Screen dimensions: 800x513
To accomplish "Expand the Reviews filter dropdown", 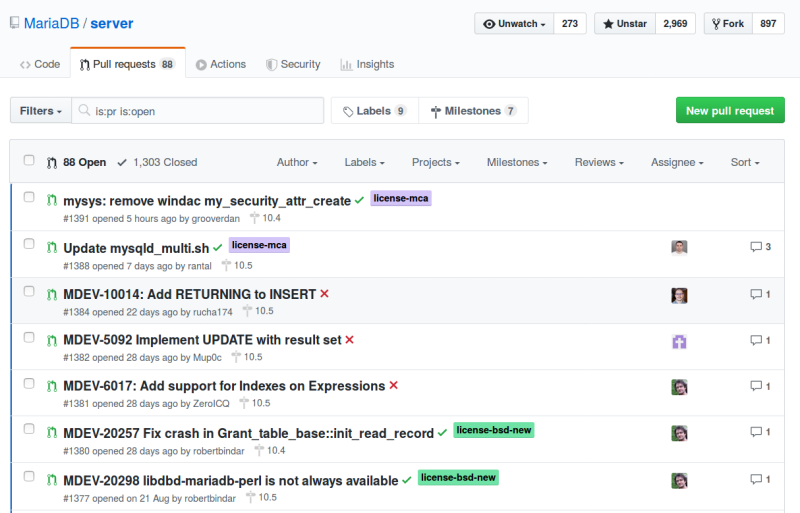I will pos(599,162).
